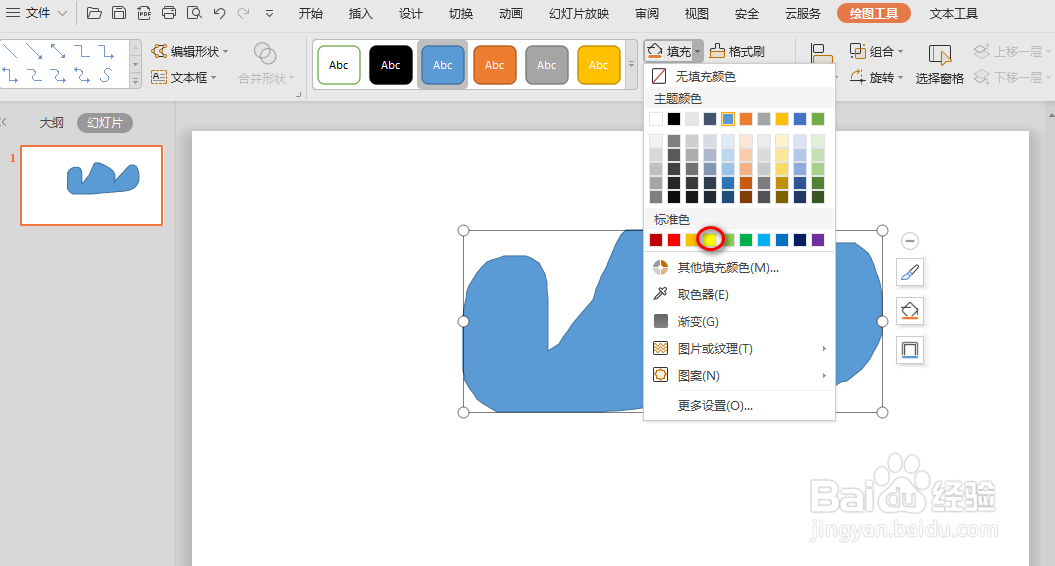Viewport: 1055px width, 566px height.
Task: Apply the yellow Abc shape style
Action: tap(598, 65)
